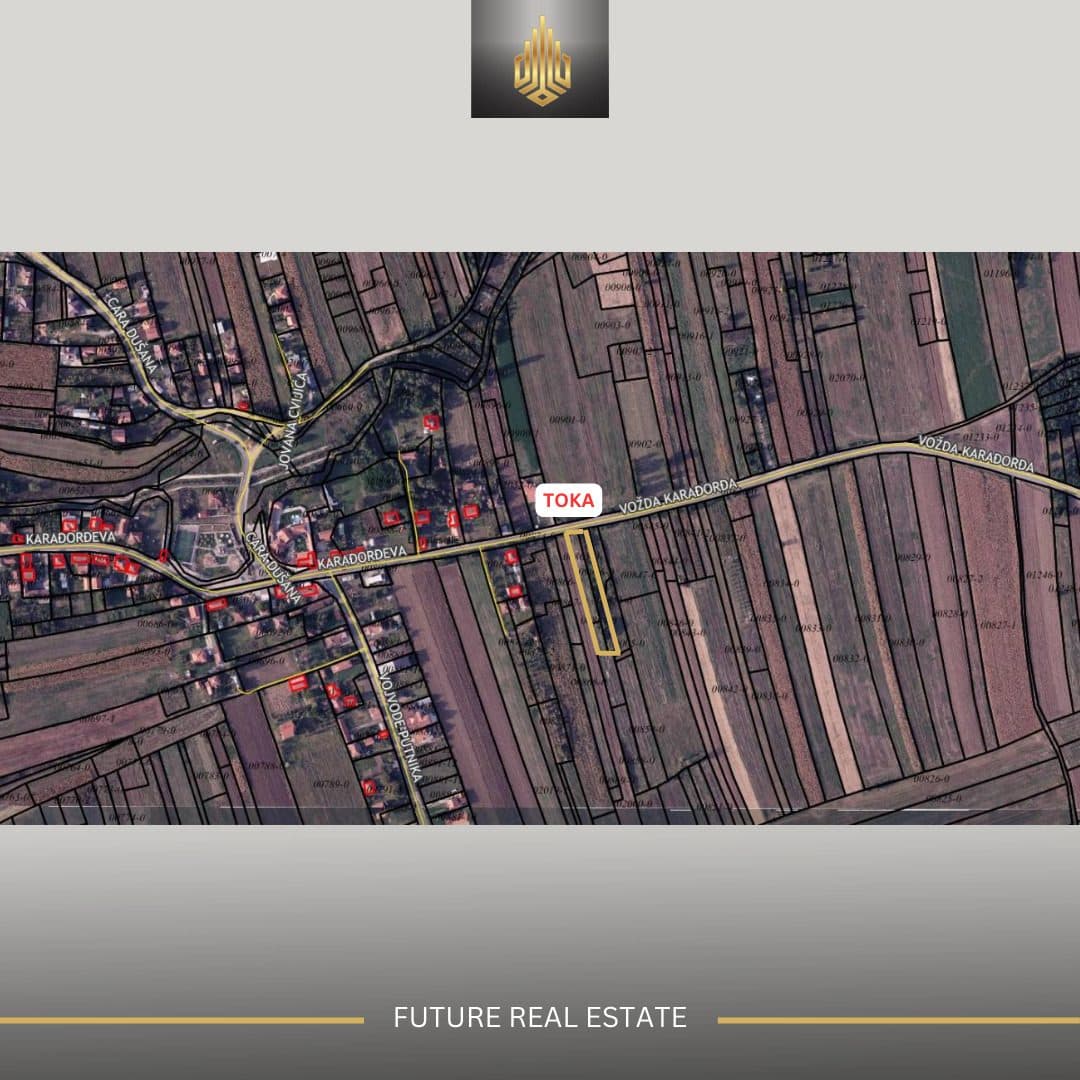Select parcel number 02070-0
Viewport: 1080px width, 1080px height.
(847, 377)
